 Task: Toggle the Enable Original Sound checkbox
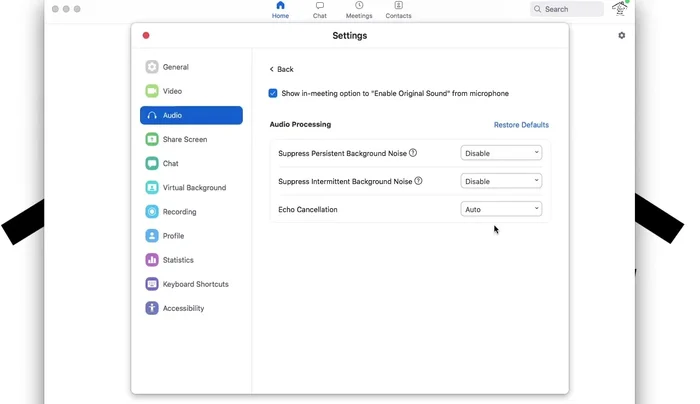(273, 93)
